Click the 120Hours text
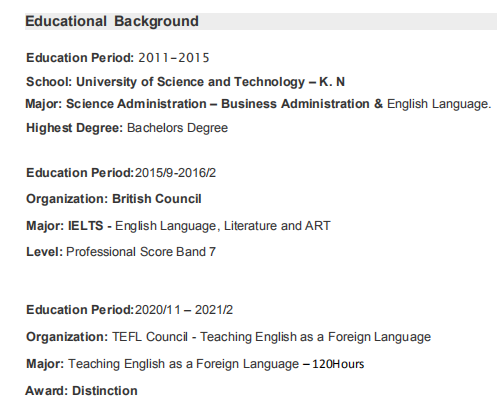 (x=338, y=364)
